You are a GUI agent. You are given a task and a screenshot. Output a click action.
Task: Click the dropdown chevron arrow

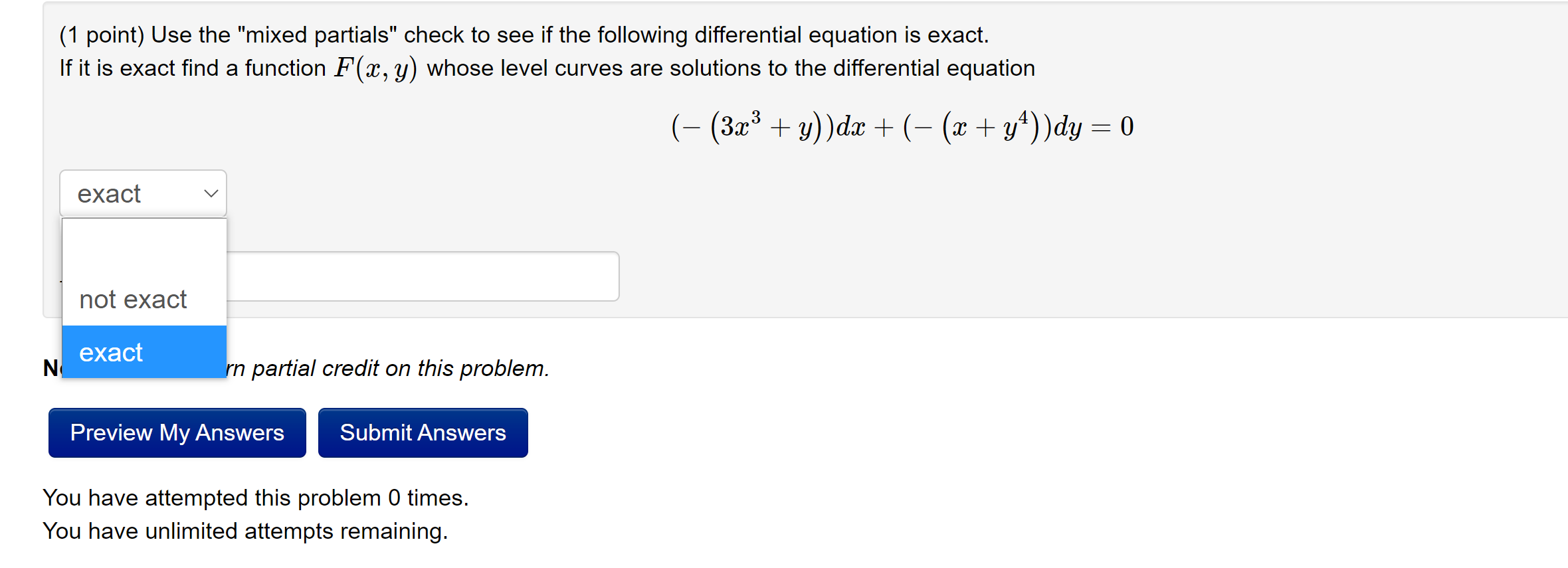click(x=210, y=193)
